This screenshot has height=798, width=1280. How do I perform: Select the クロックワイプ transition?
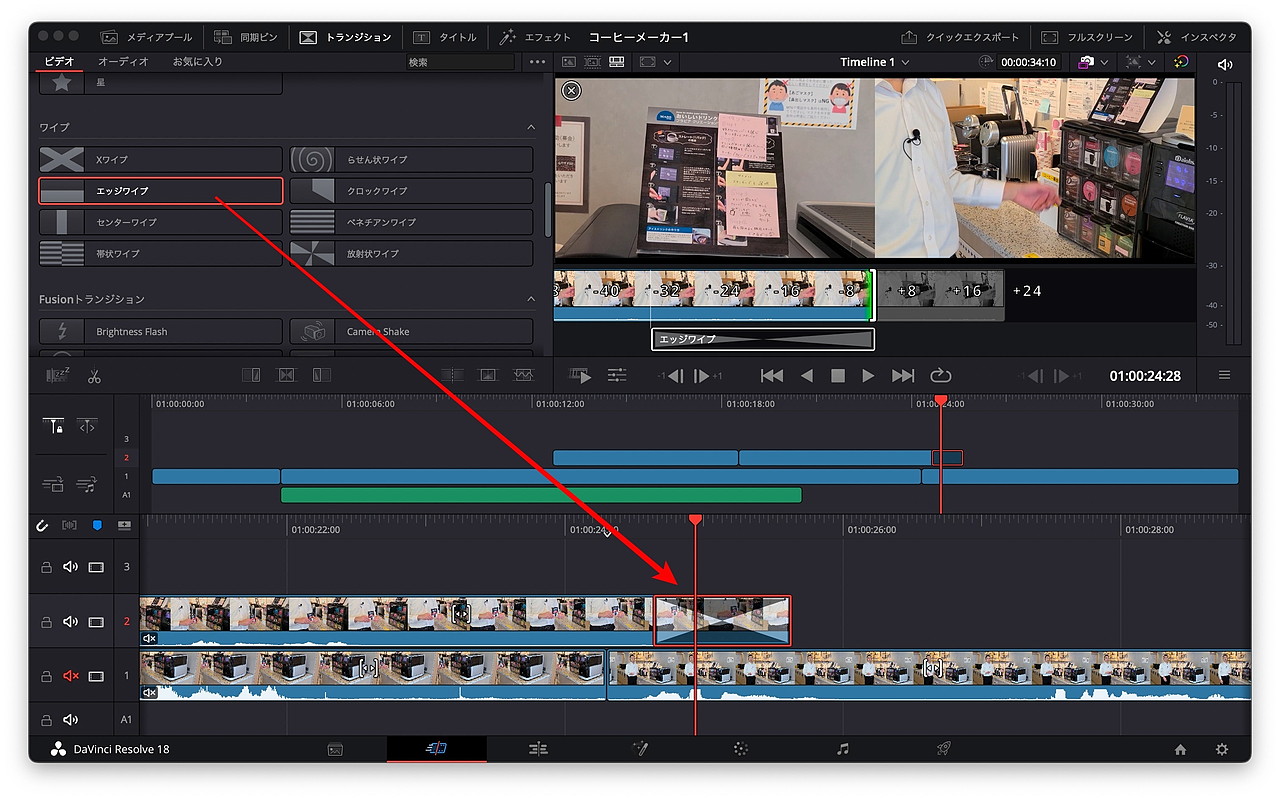click(x=412, y=191)
